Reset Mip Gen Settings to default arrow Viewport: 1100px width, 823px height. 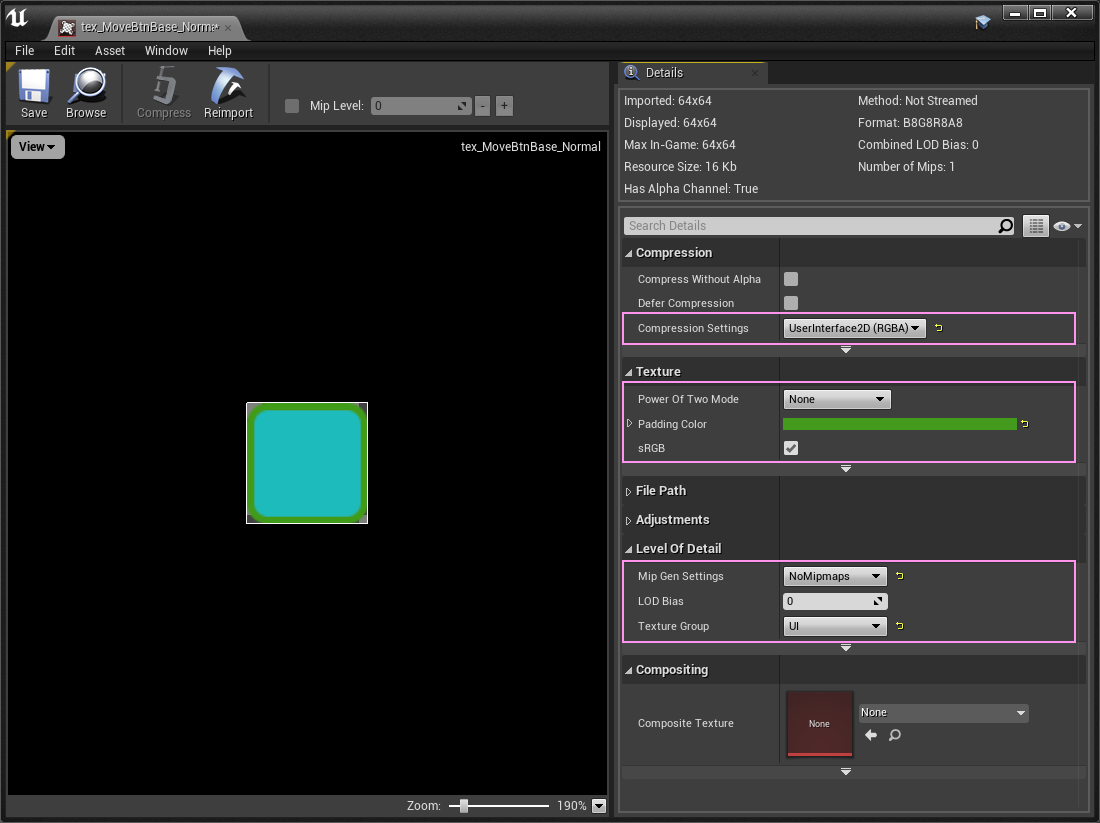click(900, 576)
